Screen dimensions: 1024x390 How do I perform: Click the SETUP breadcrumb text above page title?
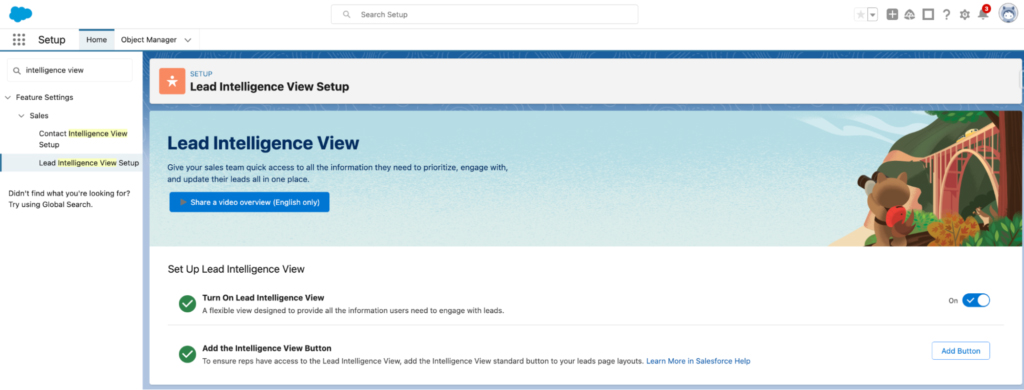click(x=201, y=74)
